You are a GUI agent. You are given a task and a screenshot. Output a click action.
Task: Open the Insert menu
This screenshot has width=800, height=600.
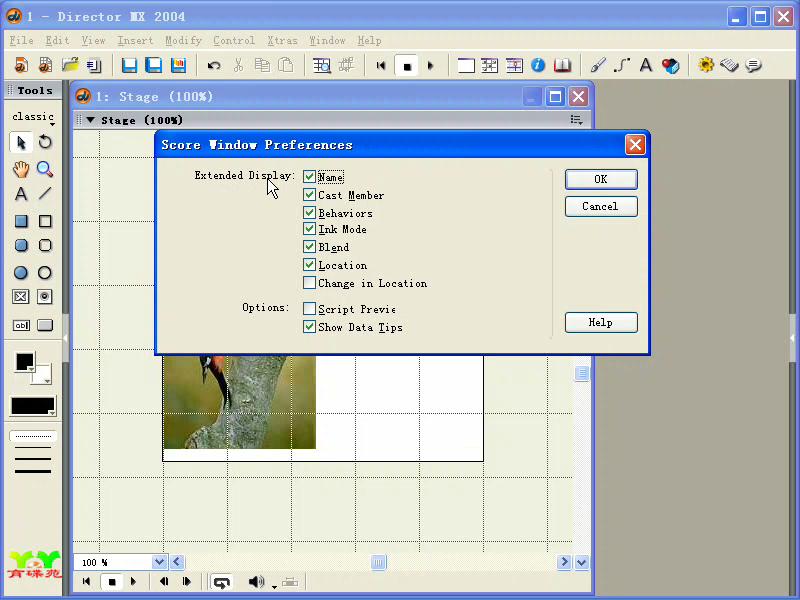tap(135, 40)
